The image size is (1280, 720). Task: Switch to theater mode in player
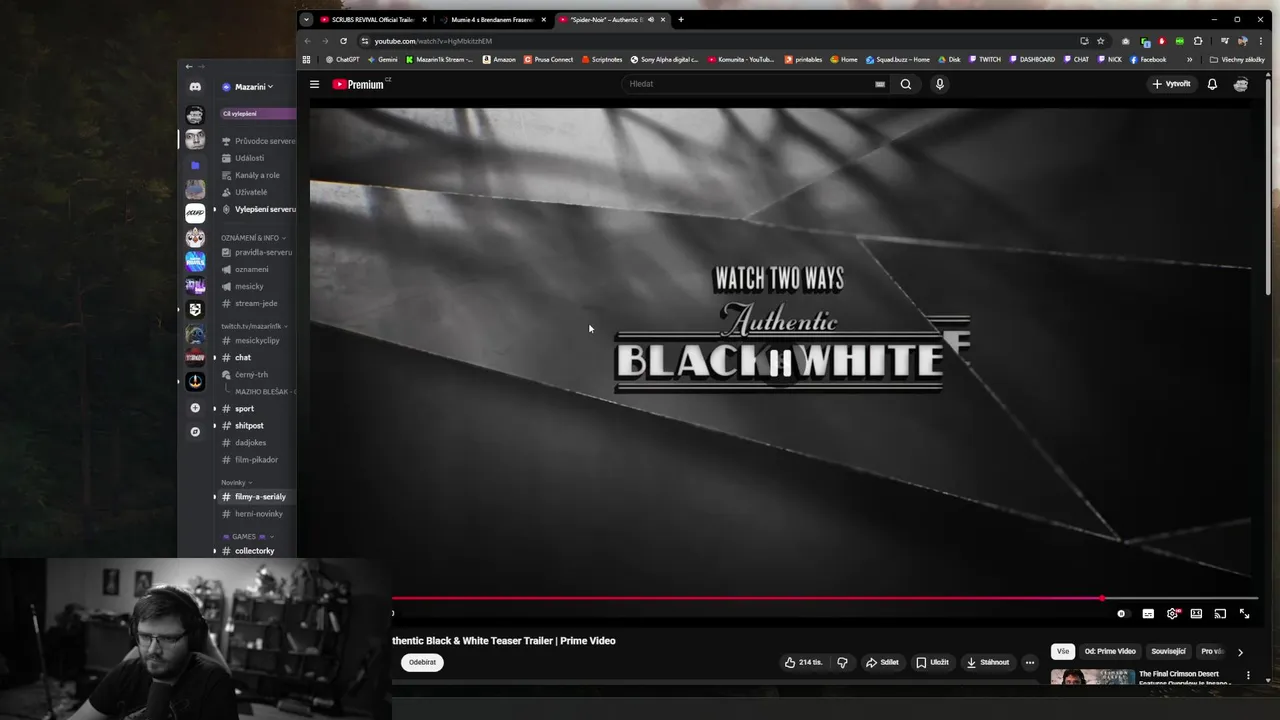pos(1196,614)
